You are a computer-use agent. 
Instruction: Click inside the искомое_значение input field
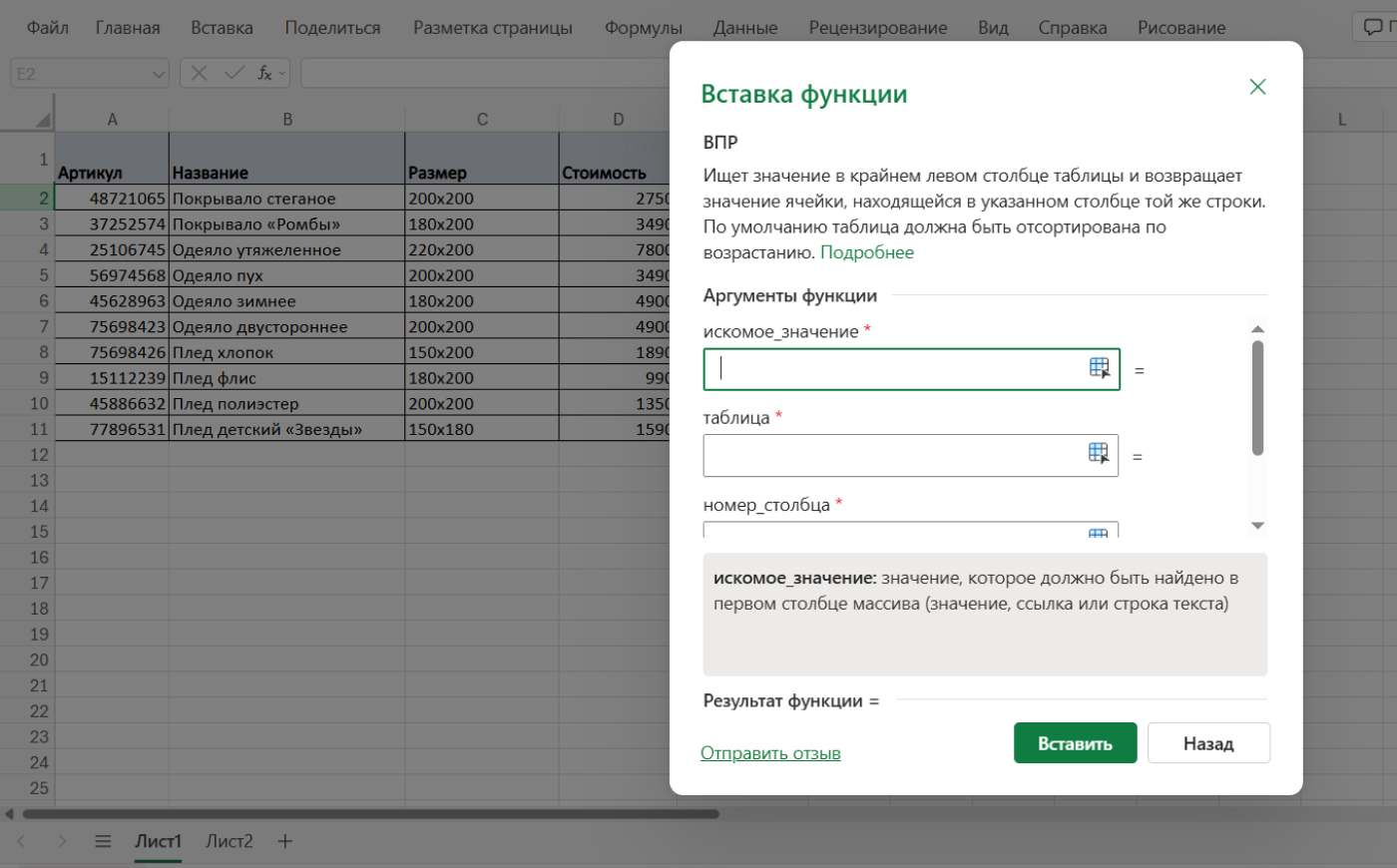point(898,368)
